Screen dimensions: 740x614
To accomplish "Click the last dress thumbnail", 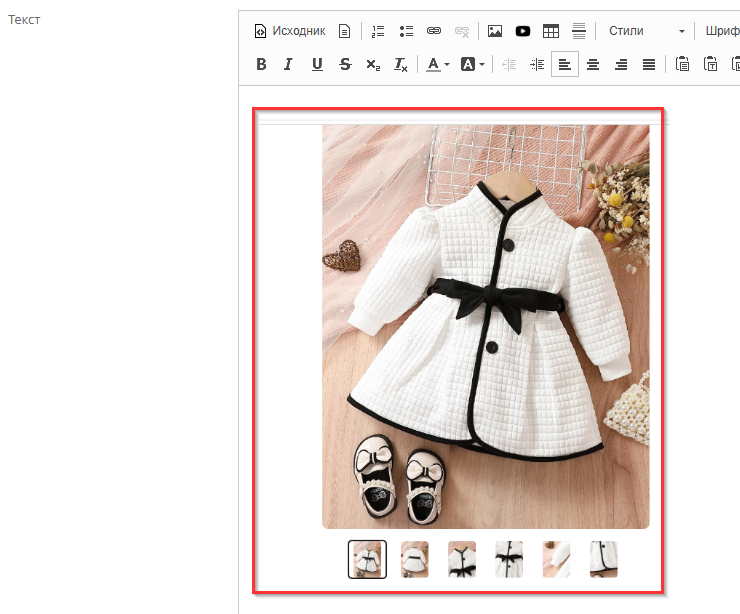I will [604, 559].
